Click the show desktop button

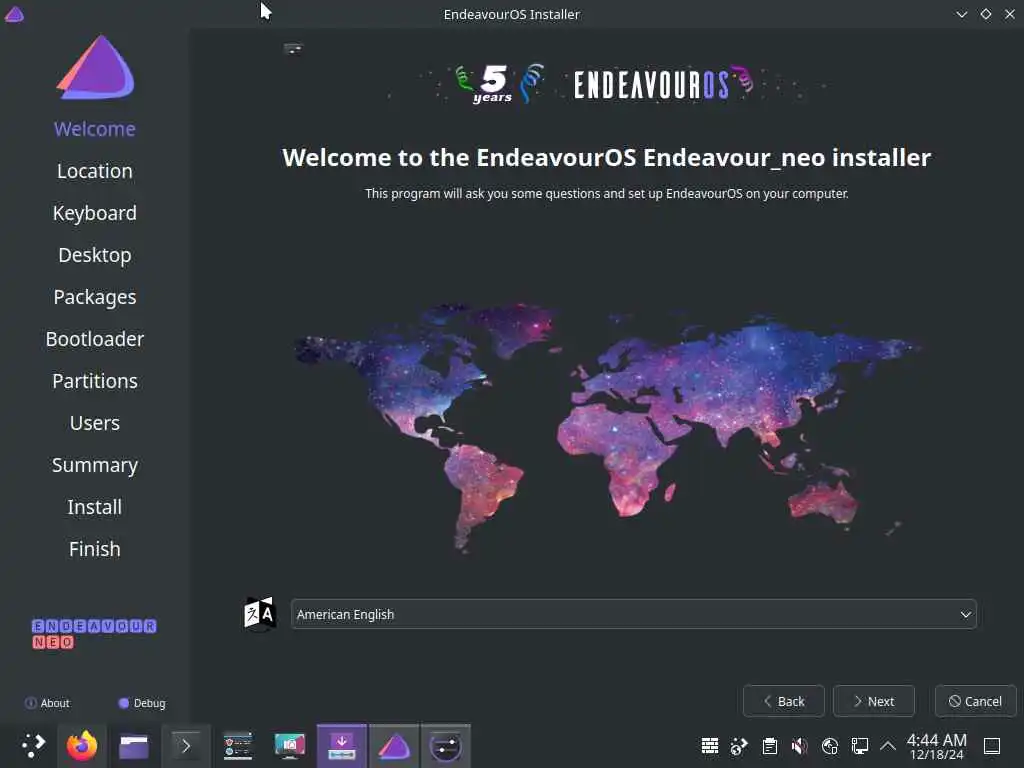tap(992, 746)
